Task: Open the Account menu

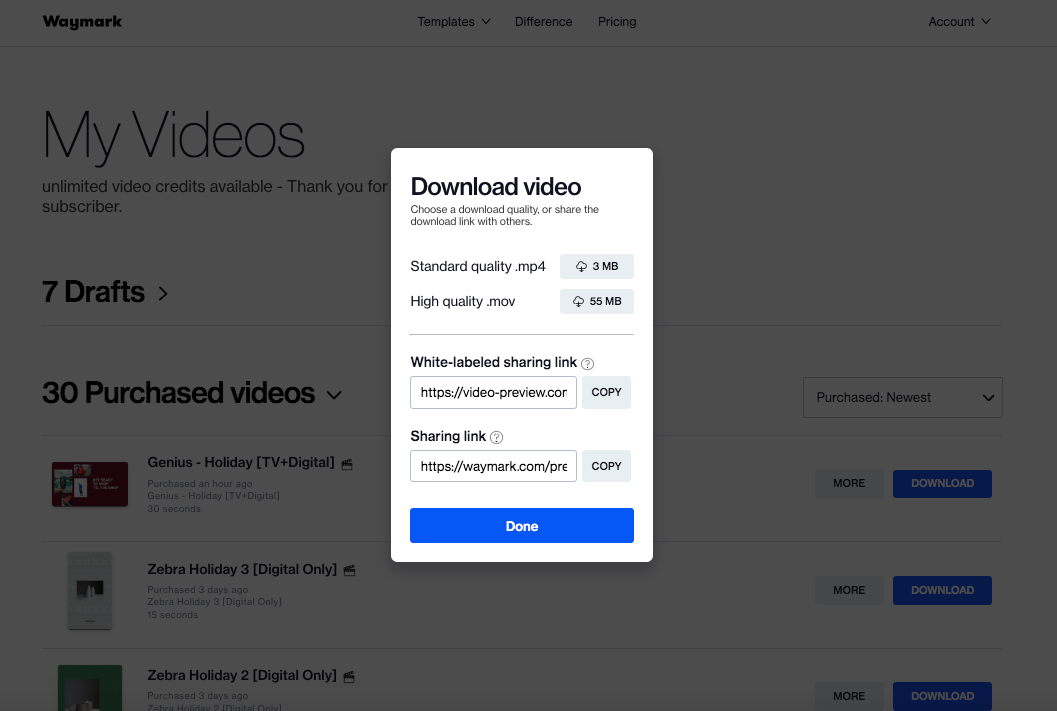Action: [x=958, y=21]
